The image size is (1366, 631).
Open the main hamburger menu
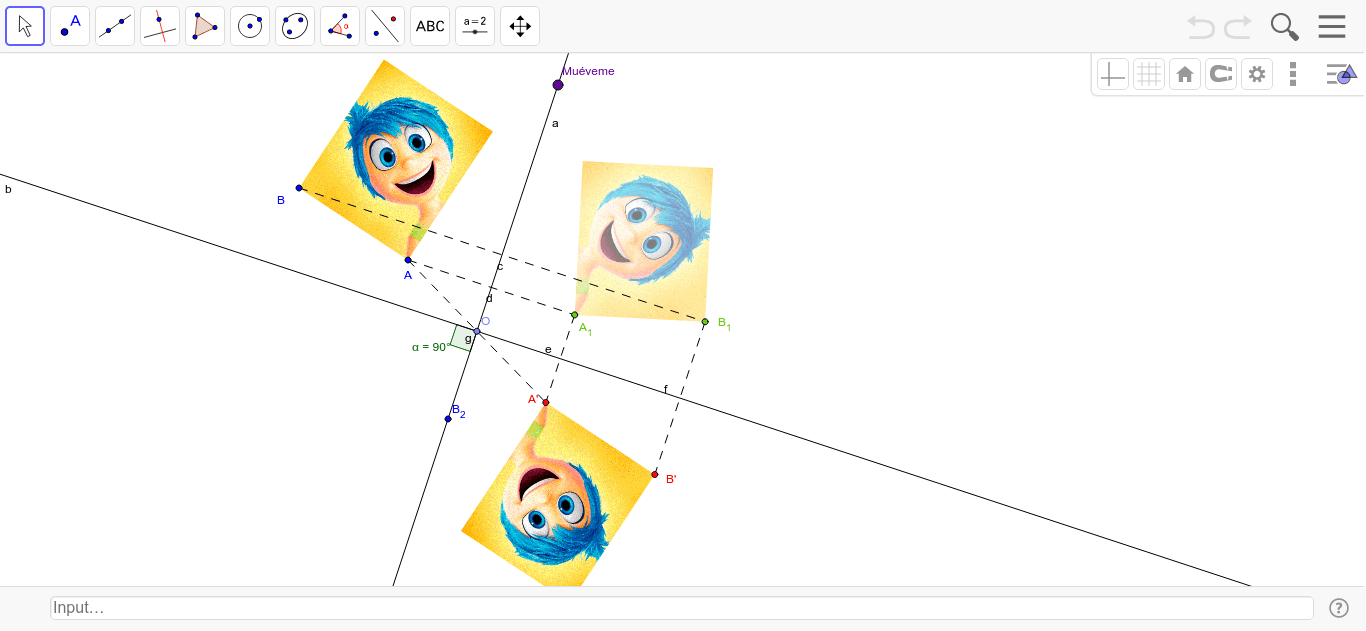[x=1332, y=27]
